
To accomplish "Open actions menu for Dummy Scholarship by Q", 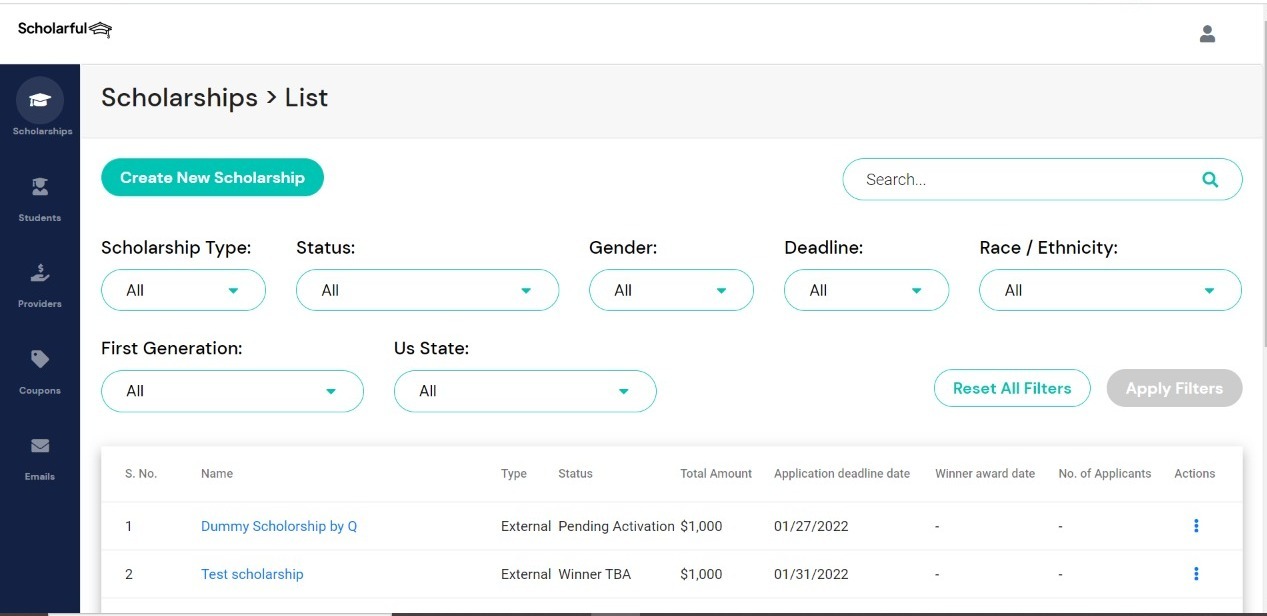I will click(1196, 526).
